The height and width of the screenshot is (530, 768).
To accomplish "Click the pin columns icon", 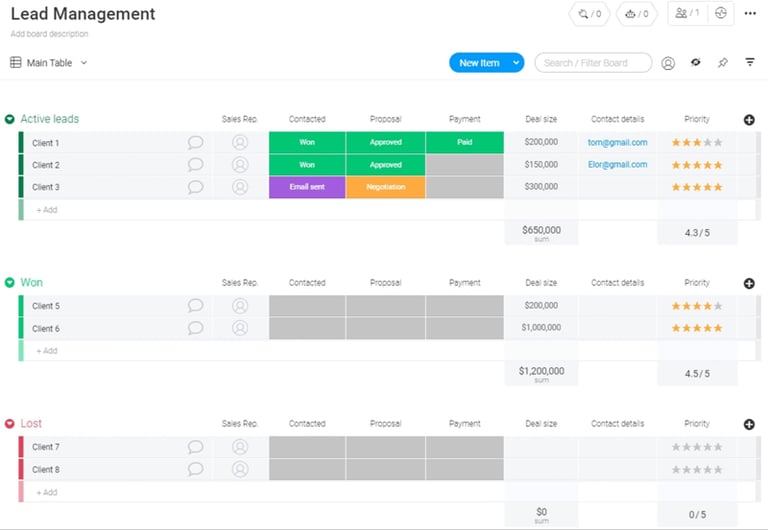I will 722,63.
